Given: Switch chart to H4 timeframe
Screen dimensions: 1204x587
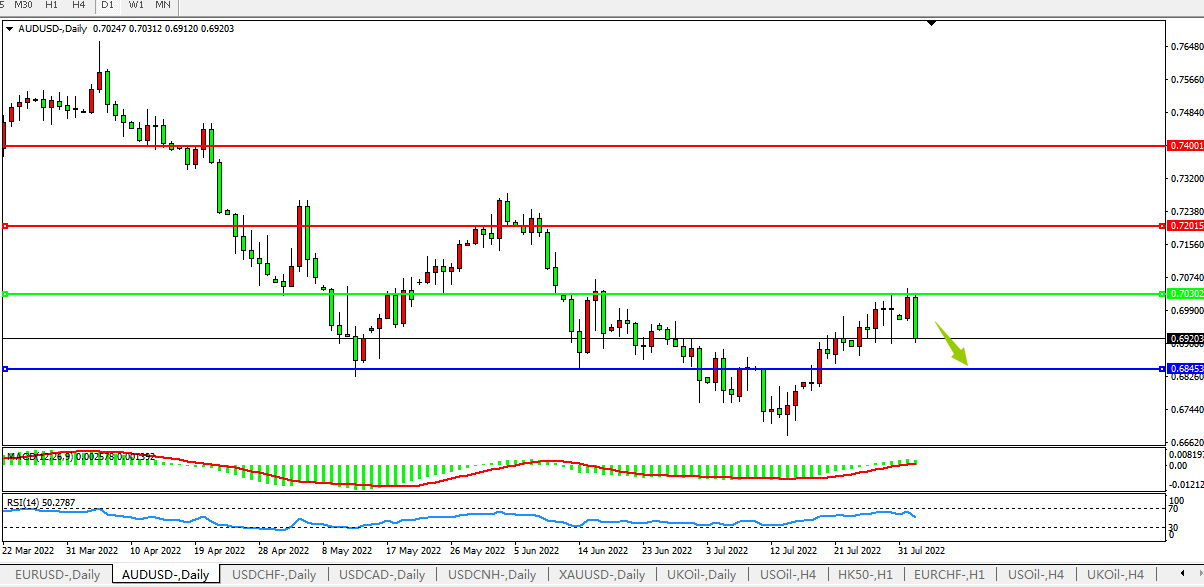Looking at the screenshot, I should pos(78,5).
